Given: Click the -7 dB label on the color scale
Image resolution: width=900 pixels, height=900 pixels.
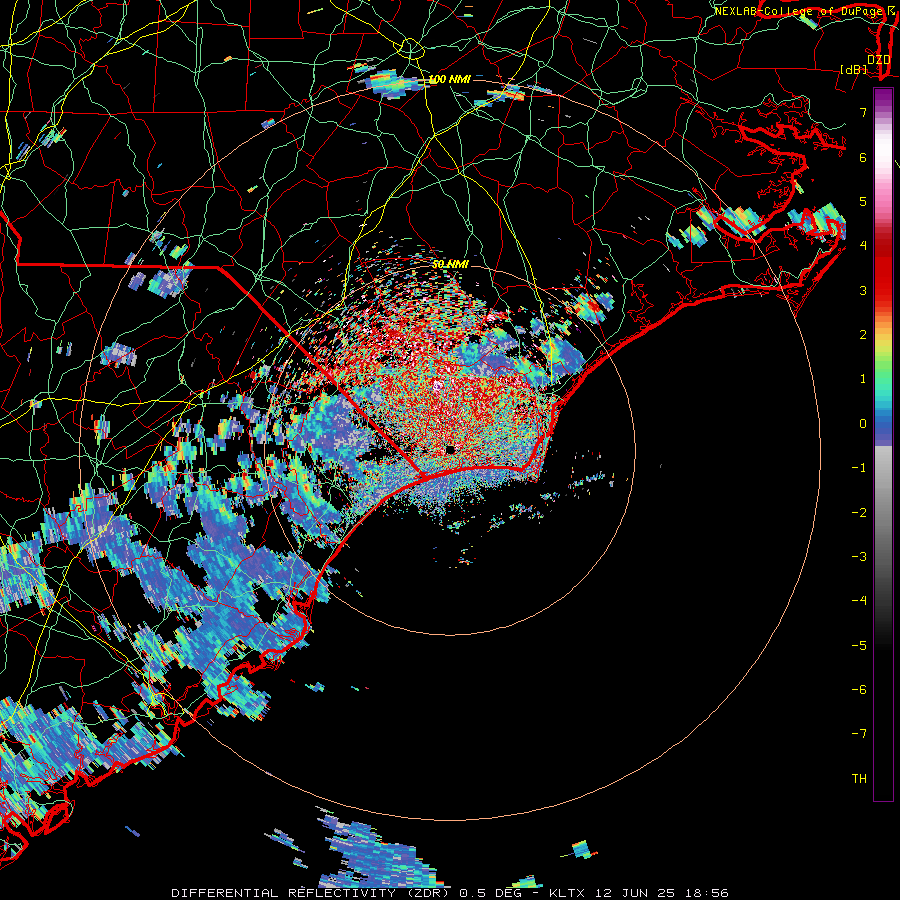Looking at the screenshot, I should [x=859, y=734].
